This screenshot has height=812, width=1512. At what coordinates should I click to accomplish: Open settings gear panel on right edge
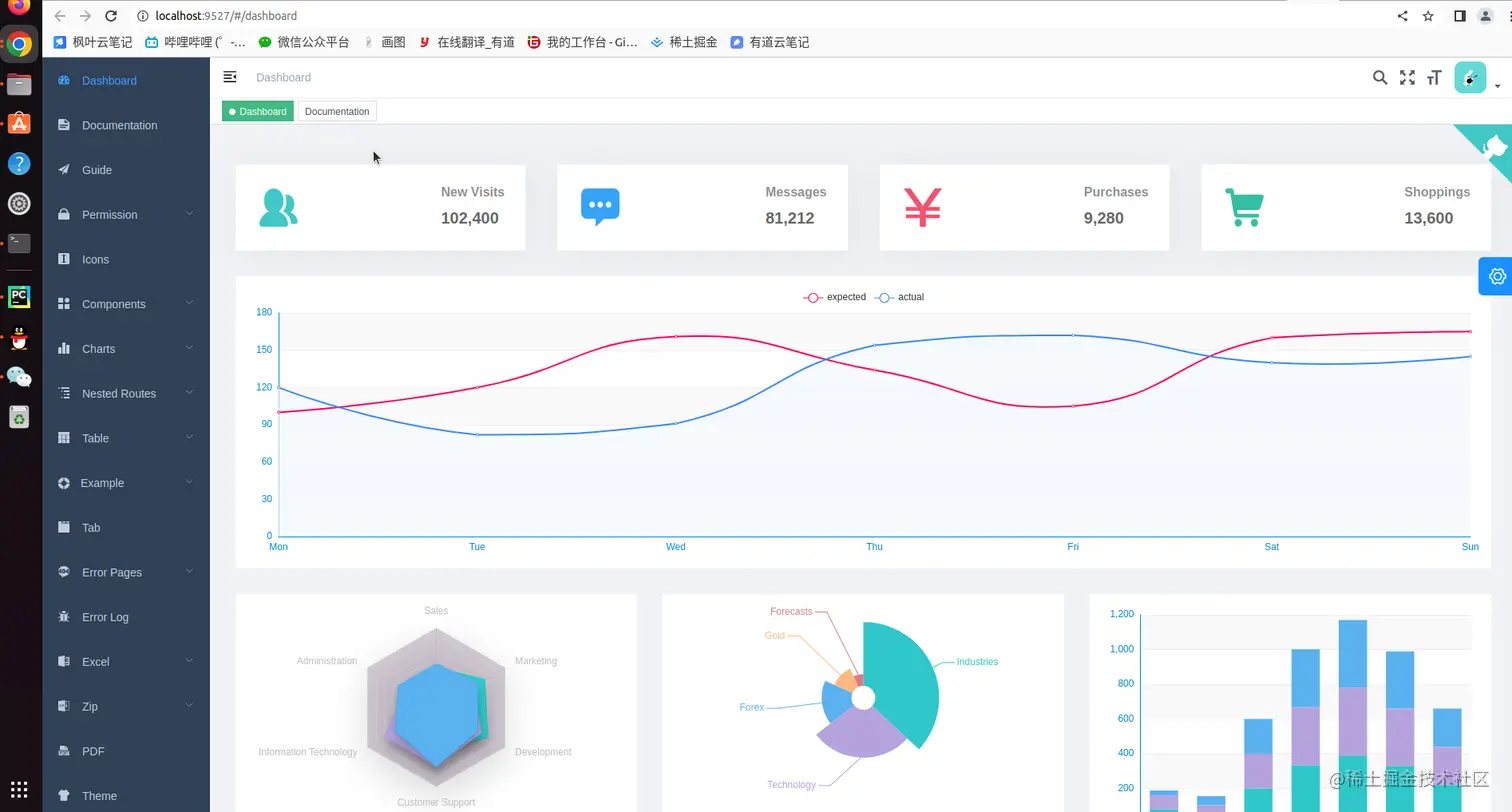coord(1496,276)
